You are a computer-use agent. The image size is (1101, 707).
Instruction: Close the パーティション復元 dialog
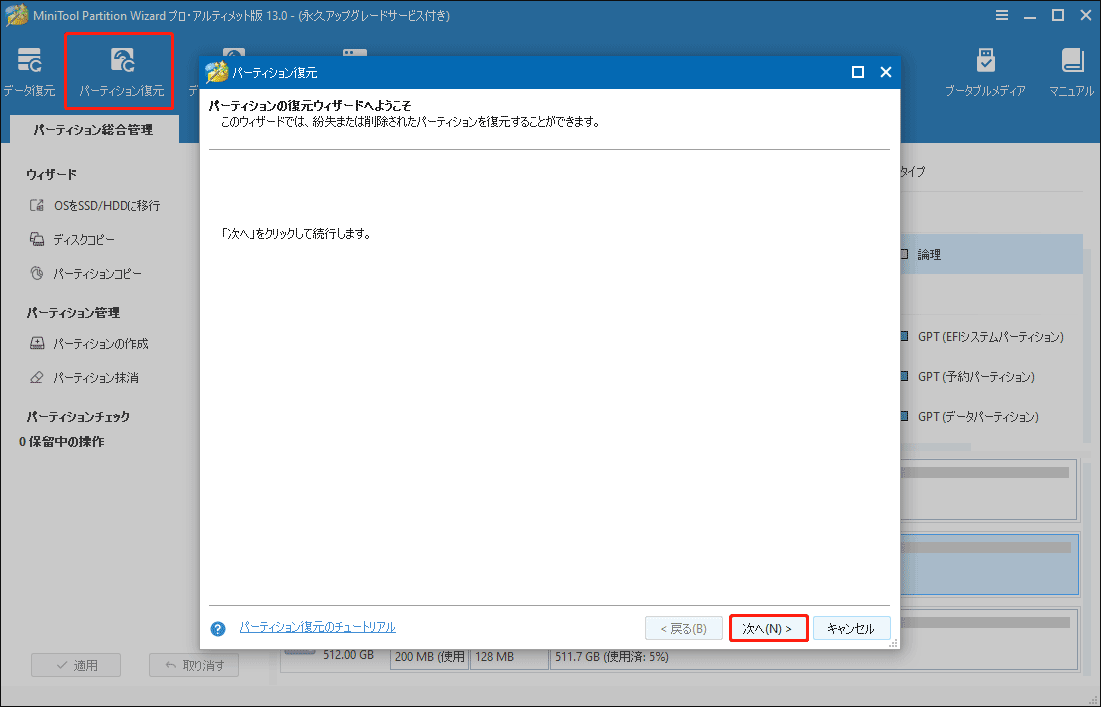coord(885,72)
